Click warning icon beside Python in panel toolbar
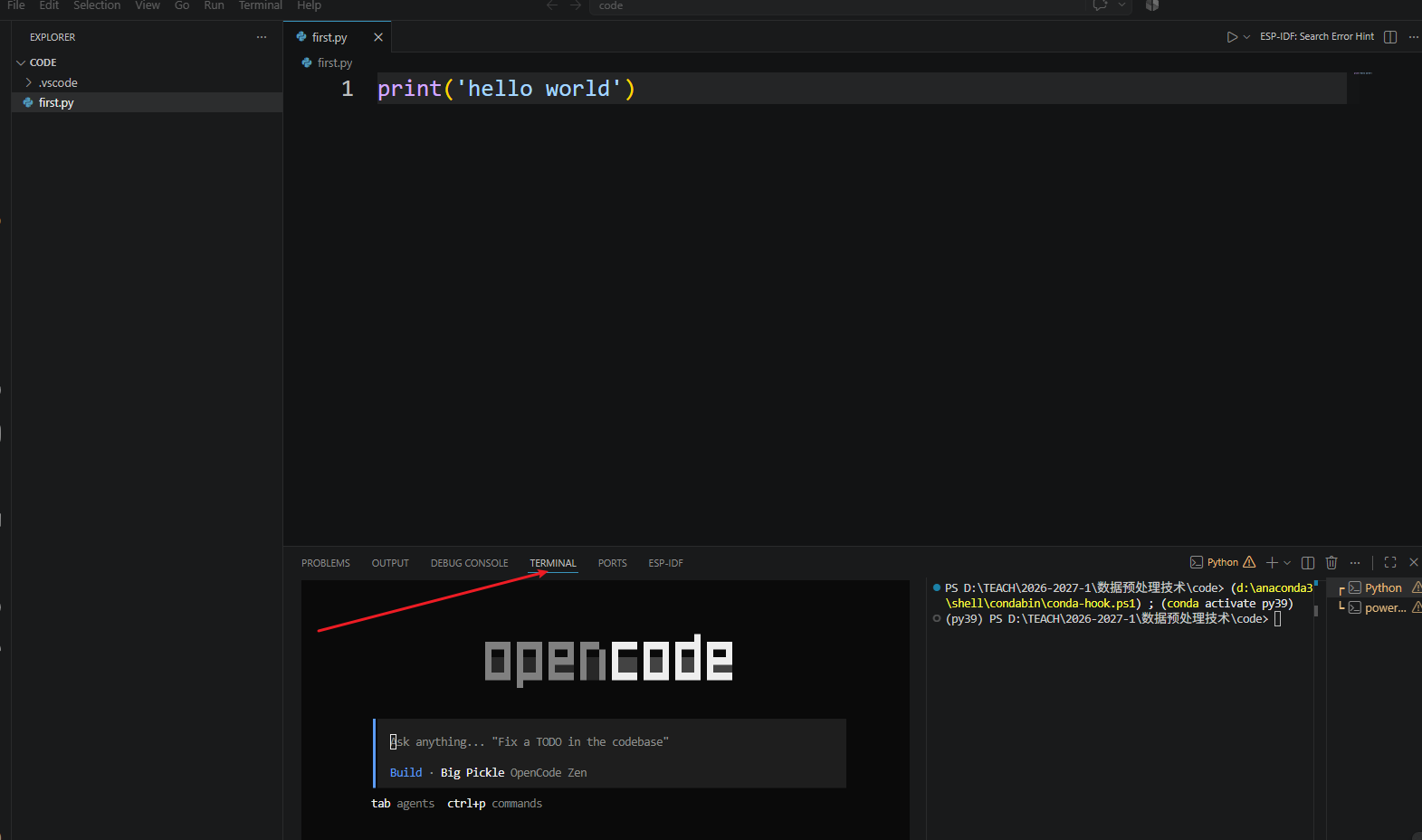Image resolution: width=1422 pixels, height=840 pixels. [1249, 562]
